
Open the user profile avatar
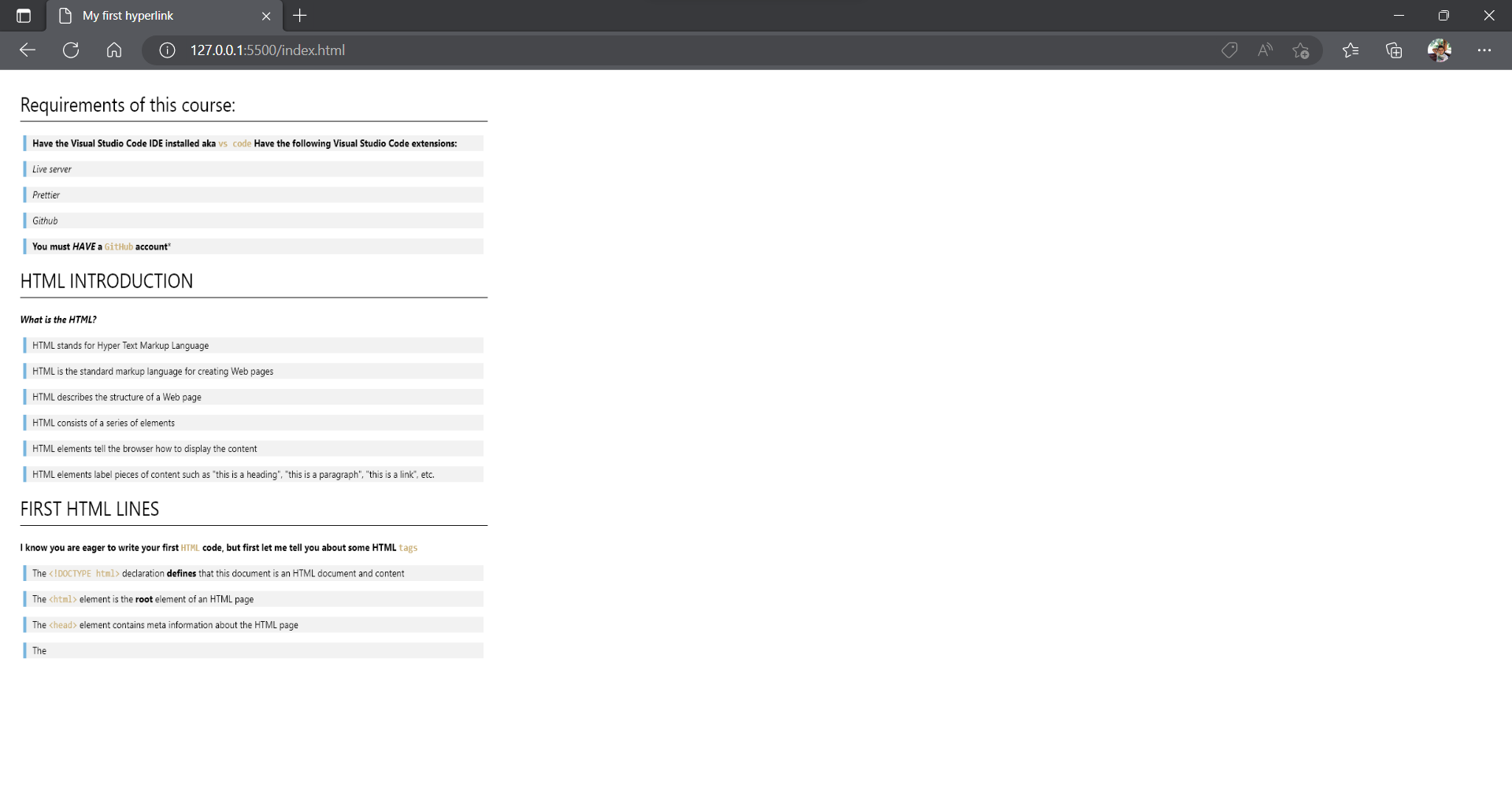coord(1440,50)
